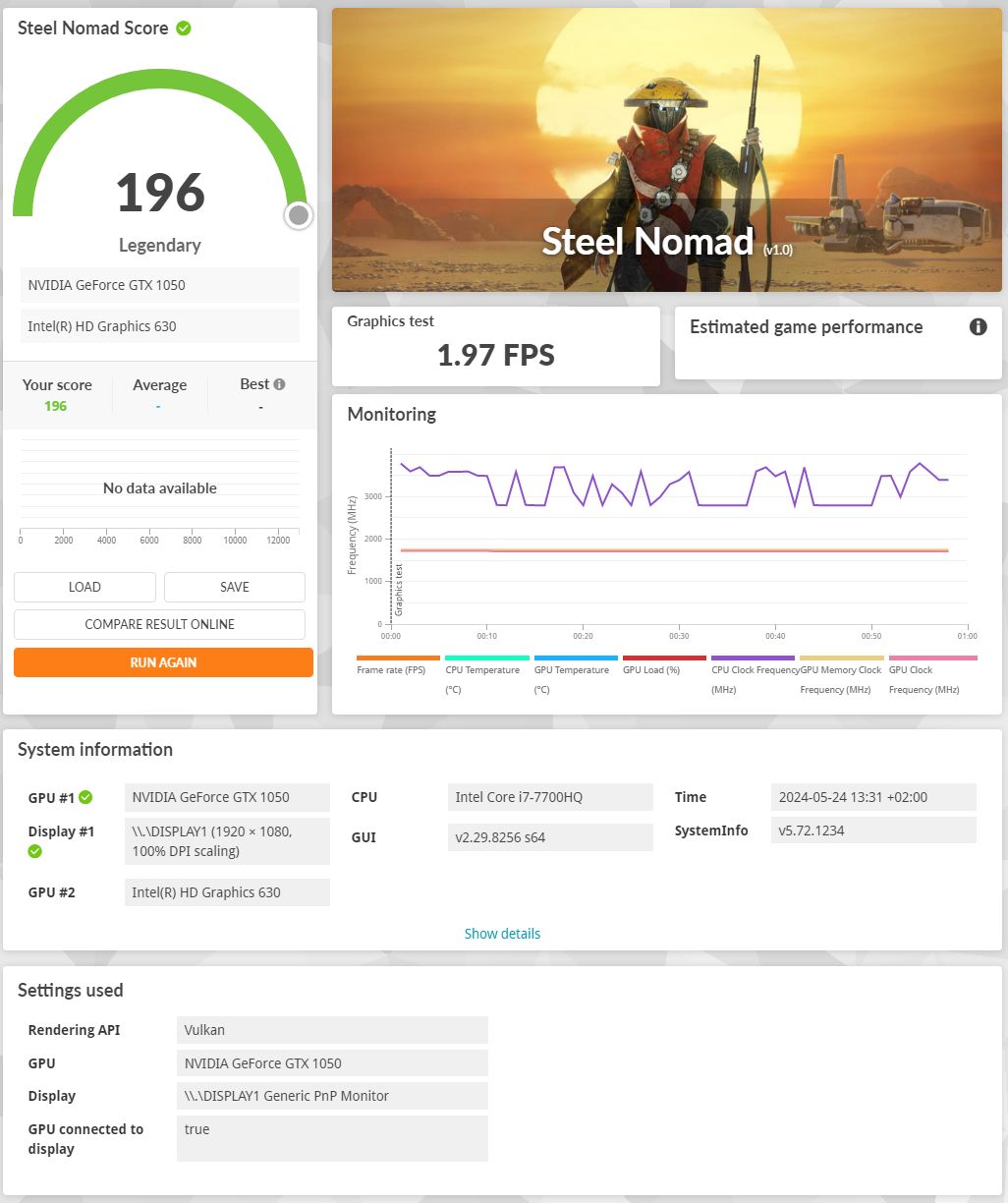Viewport: 1008px width, 1203px height.
Task: Select the CPU value Intel Core i7-7700HQ
Action: pyautogui.click(x=550, y=797)
